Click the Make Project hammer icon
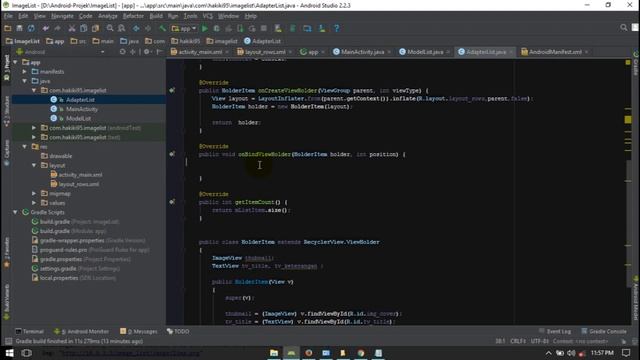This screenshot has height=360, width=640. (162, 28)
